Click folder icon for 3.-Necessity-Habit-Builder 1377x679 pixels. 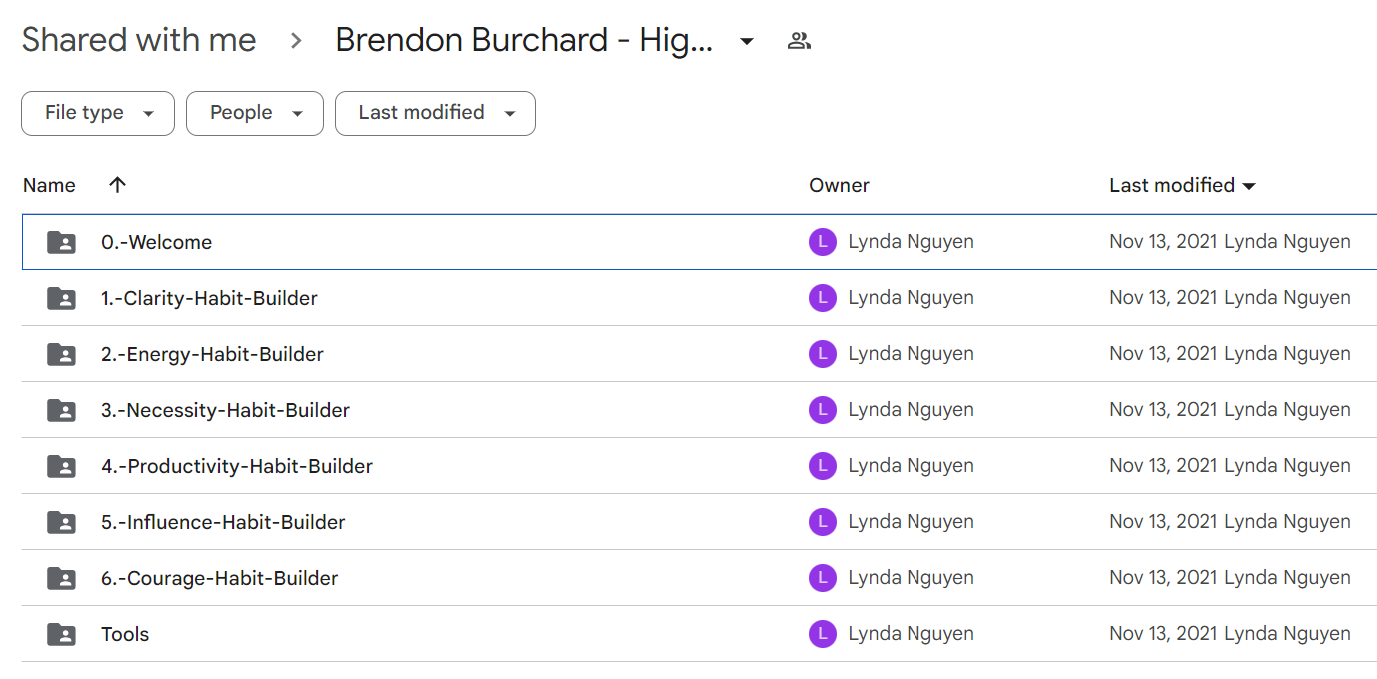tap(61, 410)
